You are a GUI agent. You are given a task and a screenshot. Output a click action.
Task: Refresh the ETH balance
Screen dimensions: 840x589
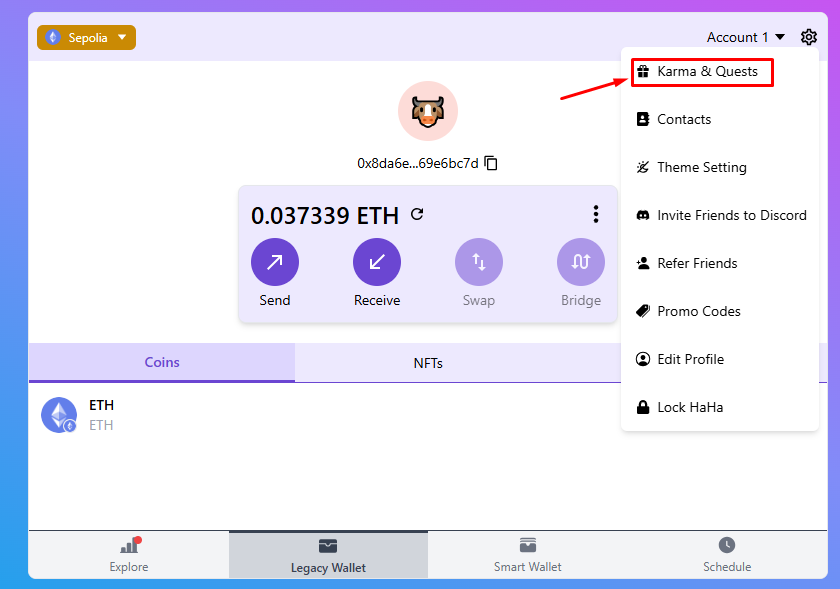coord(417,214)
